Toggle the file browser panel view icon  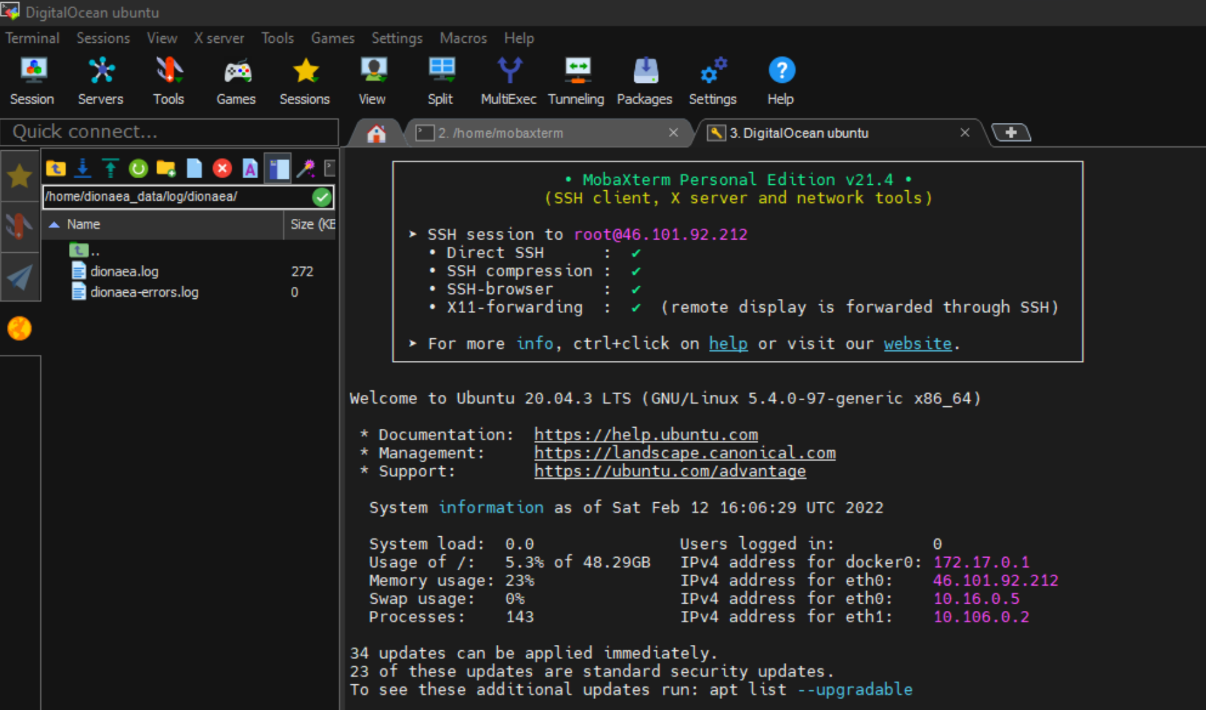(279, 168)
